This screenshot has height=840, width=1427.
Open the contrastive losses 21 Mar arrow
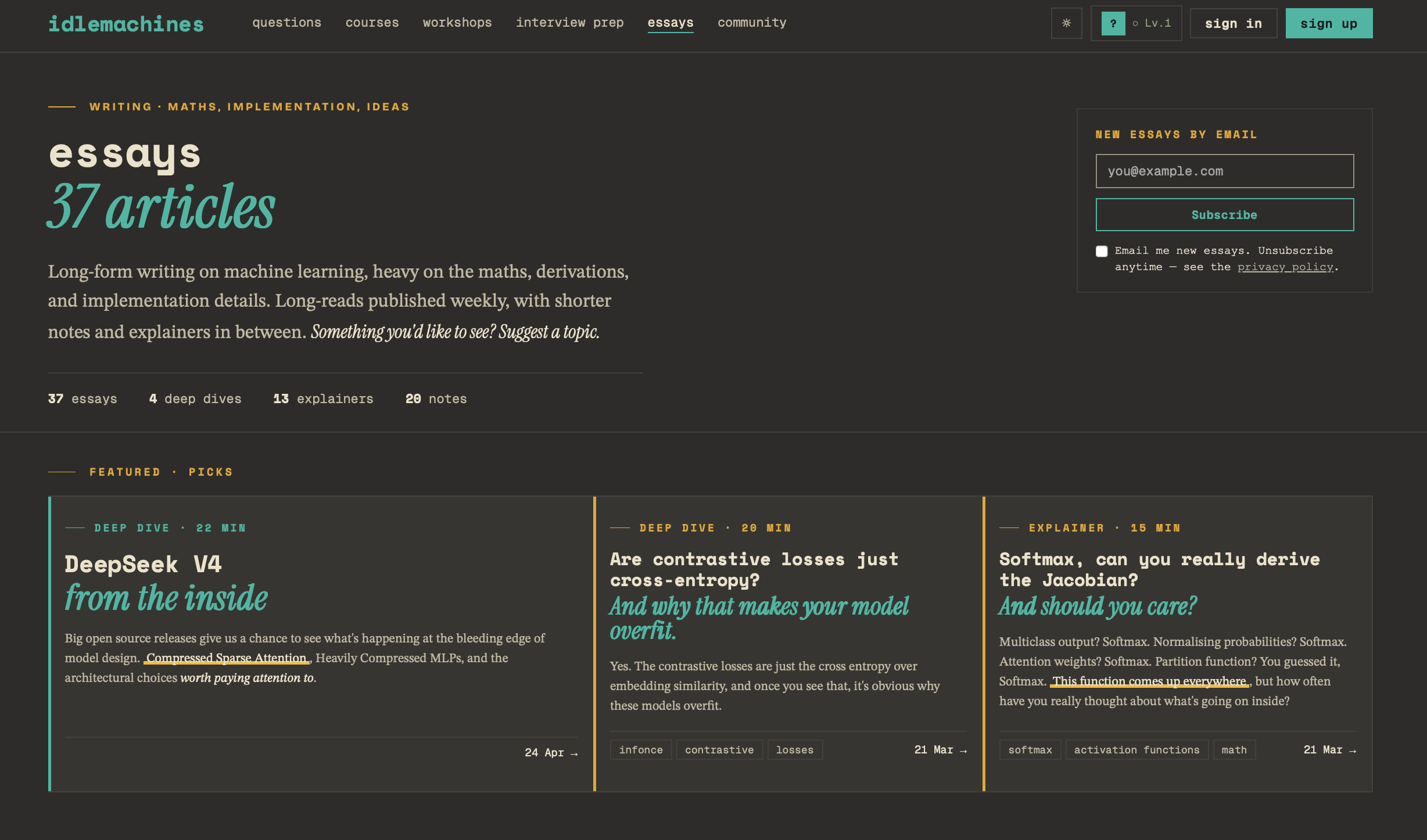click(x=941, y=750)
